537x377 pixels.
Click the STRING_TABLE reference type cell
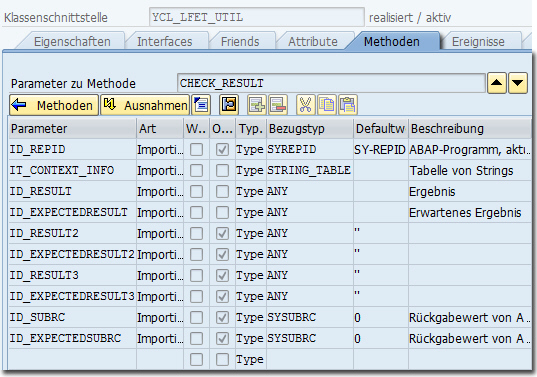pos(310,171)
